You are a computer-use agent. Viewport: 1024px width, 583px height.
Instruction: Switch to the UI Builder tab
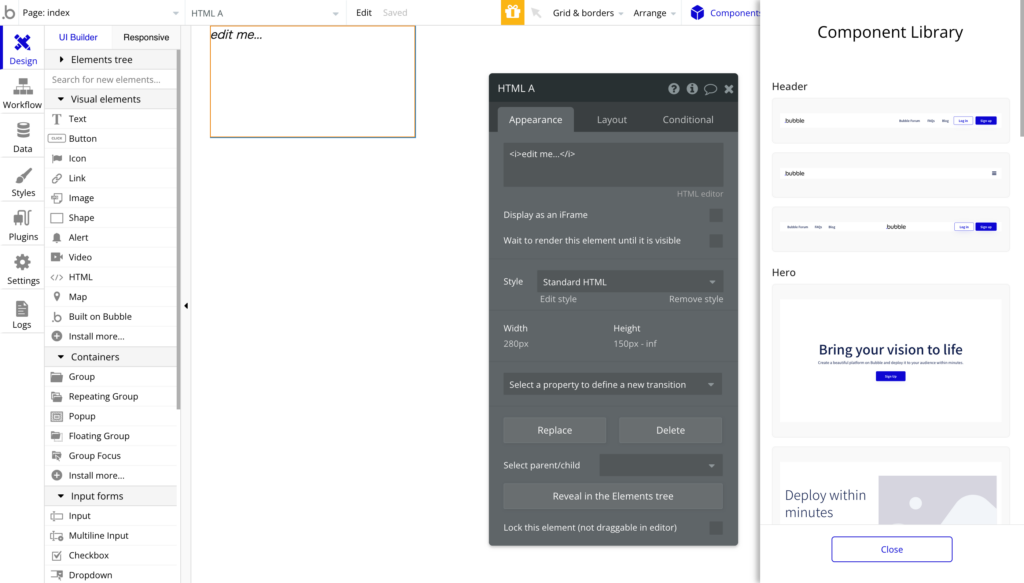click(78, 37)
